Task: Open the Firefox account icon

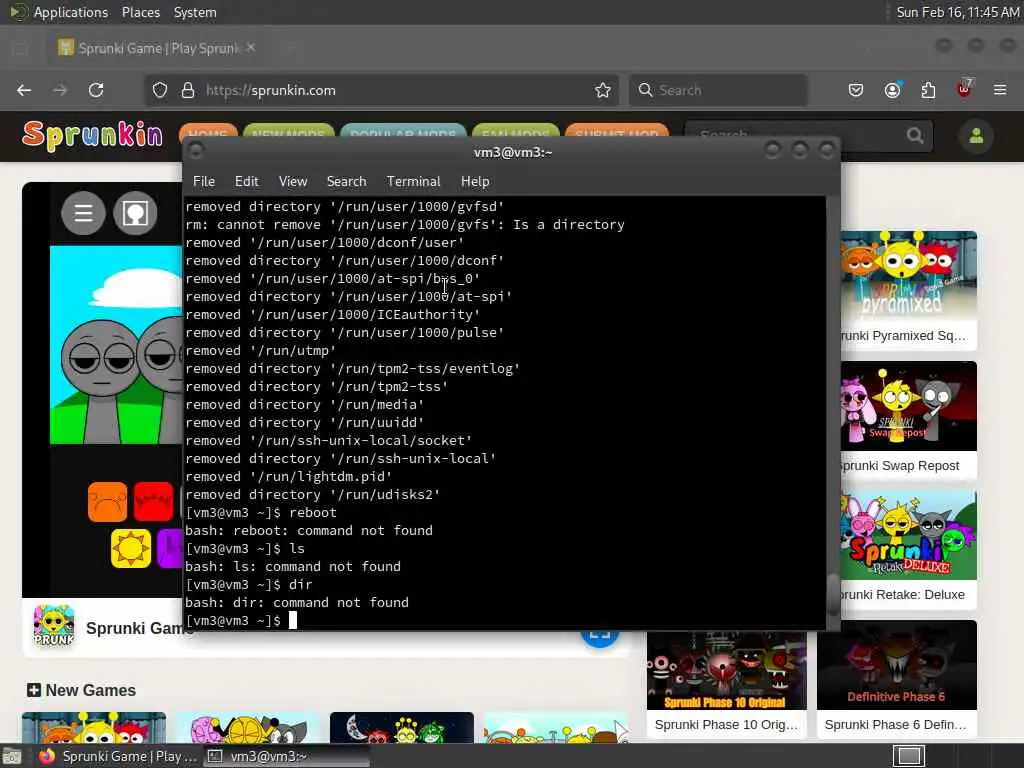Action: pyautogui.click(x=892, y=90)
